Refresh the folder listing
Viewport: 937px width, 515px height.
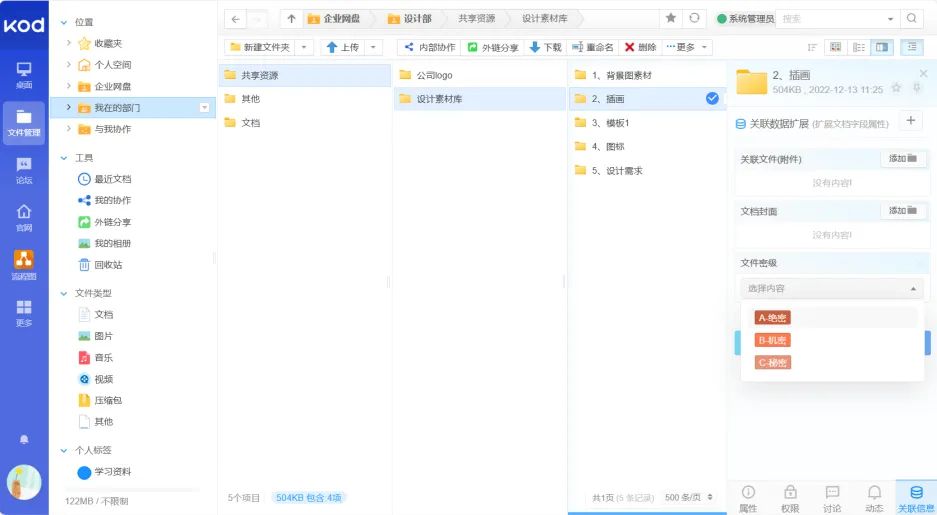pyautogui.click(x=694, y=18)
